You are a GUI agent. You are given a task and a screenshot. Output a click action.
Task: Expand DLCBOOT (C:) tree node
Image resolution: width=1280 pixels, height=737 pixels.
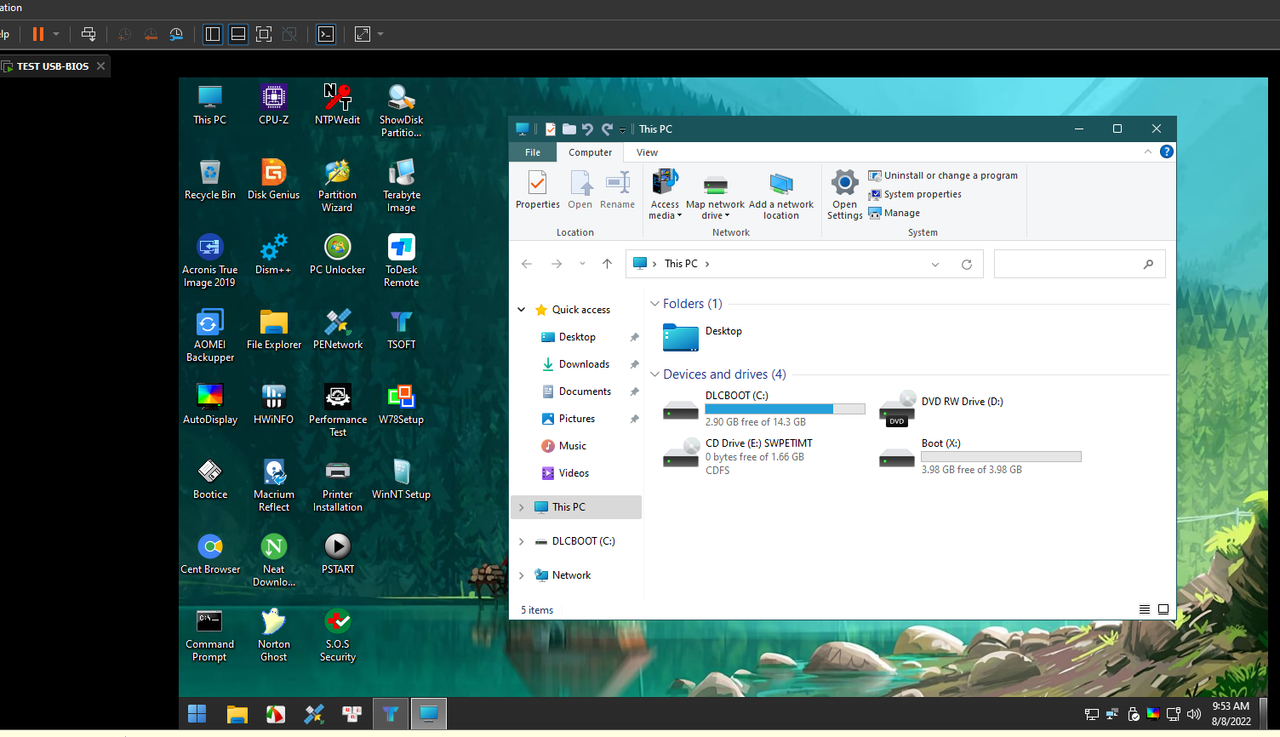tap(521, 541)
